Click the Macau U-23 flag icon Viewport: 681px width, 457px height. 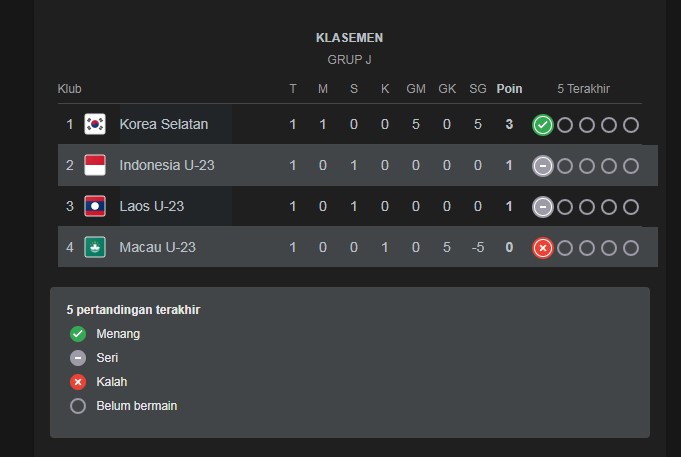tap(95, 247)
